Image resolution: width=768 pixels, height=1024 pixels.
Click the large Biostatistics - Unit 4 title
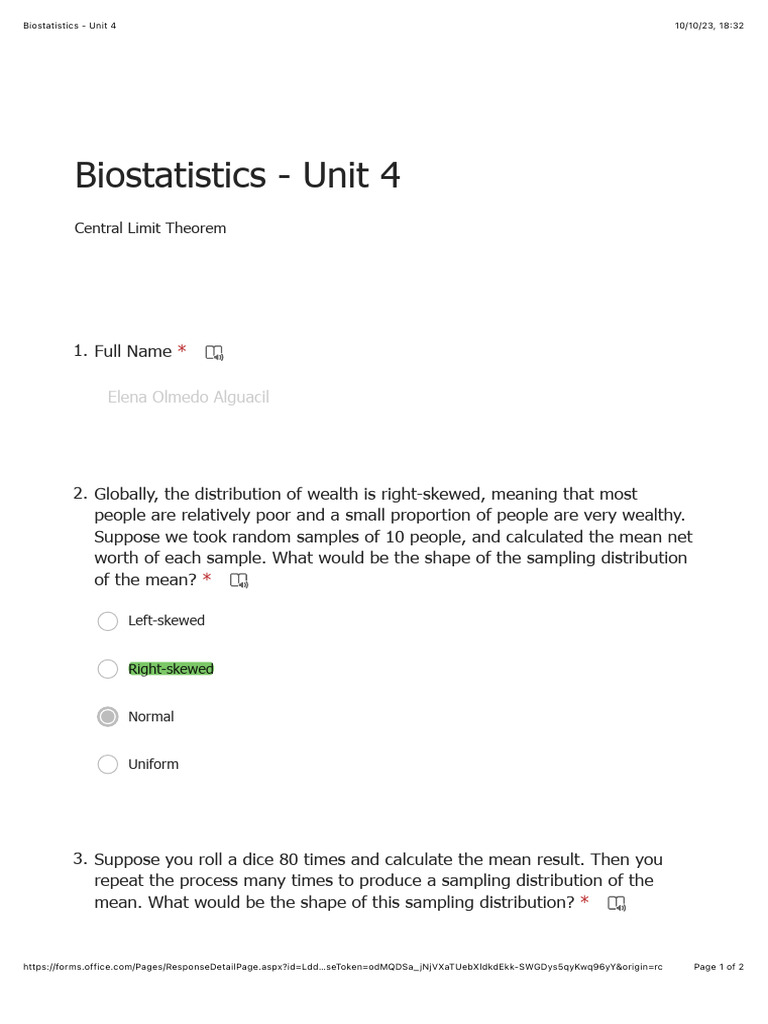point(237,175)
